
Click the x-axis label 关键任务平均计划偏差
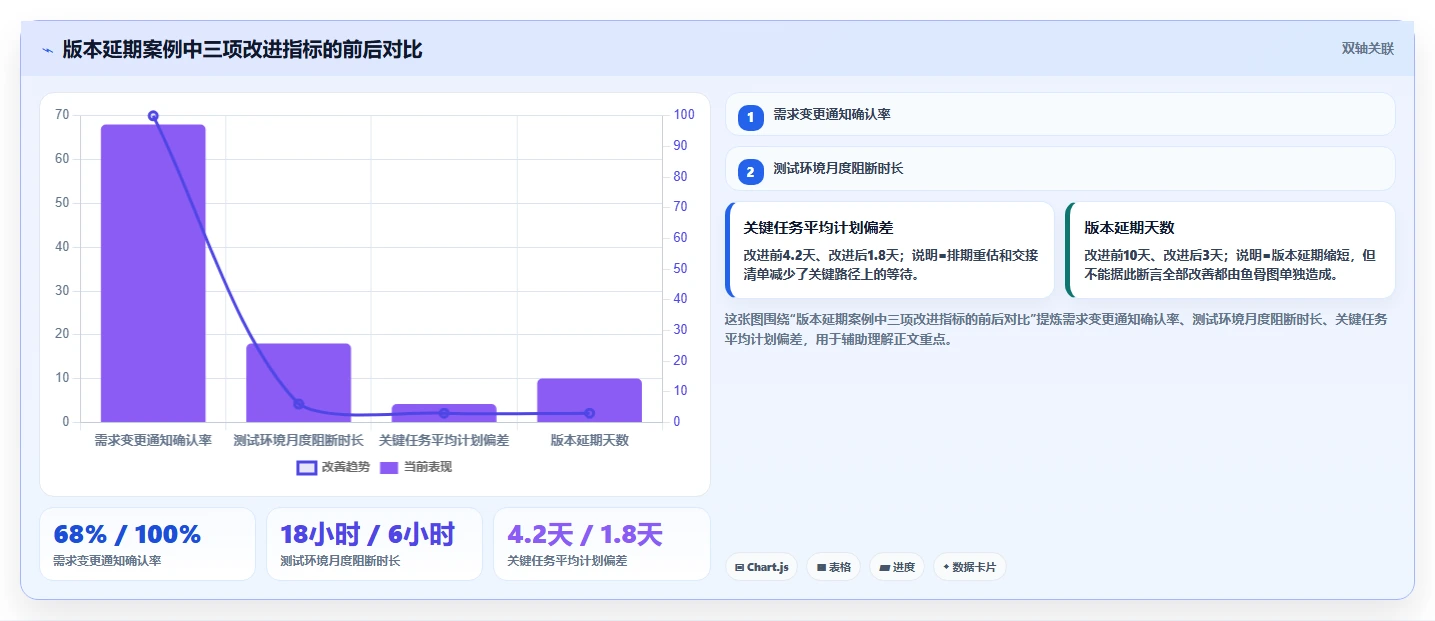pos(444,440)
